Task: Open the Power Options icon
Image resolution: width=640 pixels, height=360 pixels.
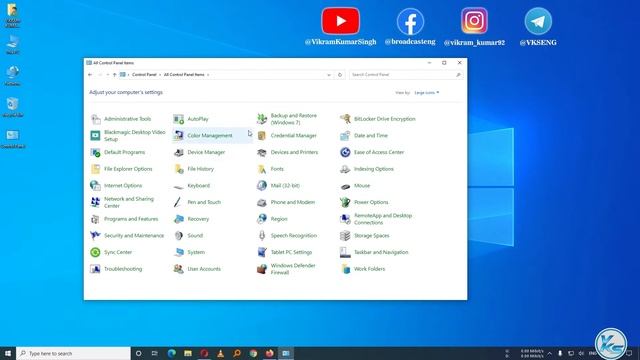Action: 345,202
